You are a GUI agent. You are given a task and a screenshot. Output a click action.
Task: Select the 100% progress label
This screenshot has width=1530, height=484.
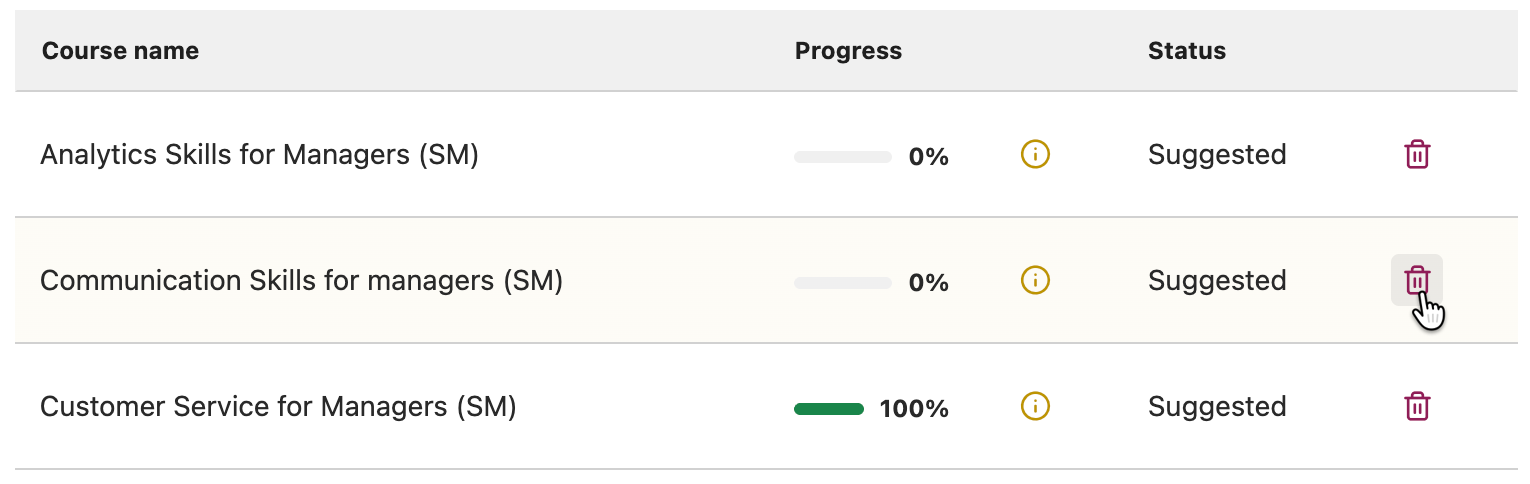(914, 408)
